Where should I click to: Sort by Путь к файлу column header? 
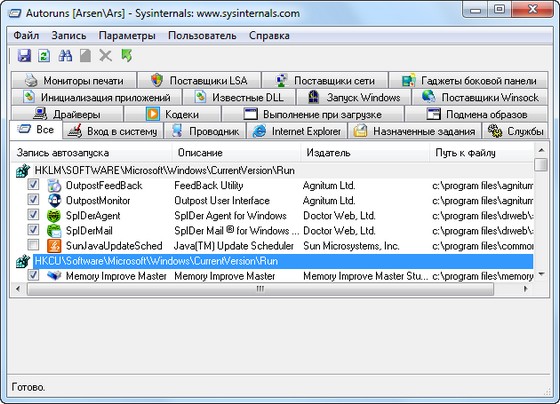[x=482, y=153]
